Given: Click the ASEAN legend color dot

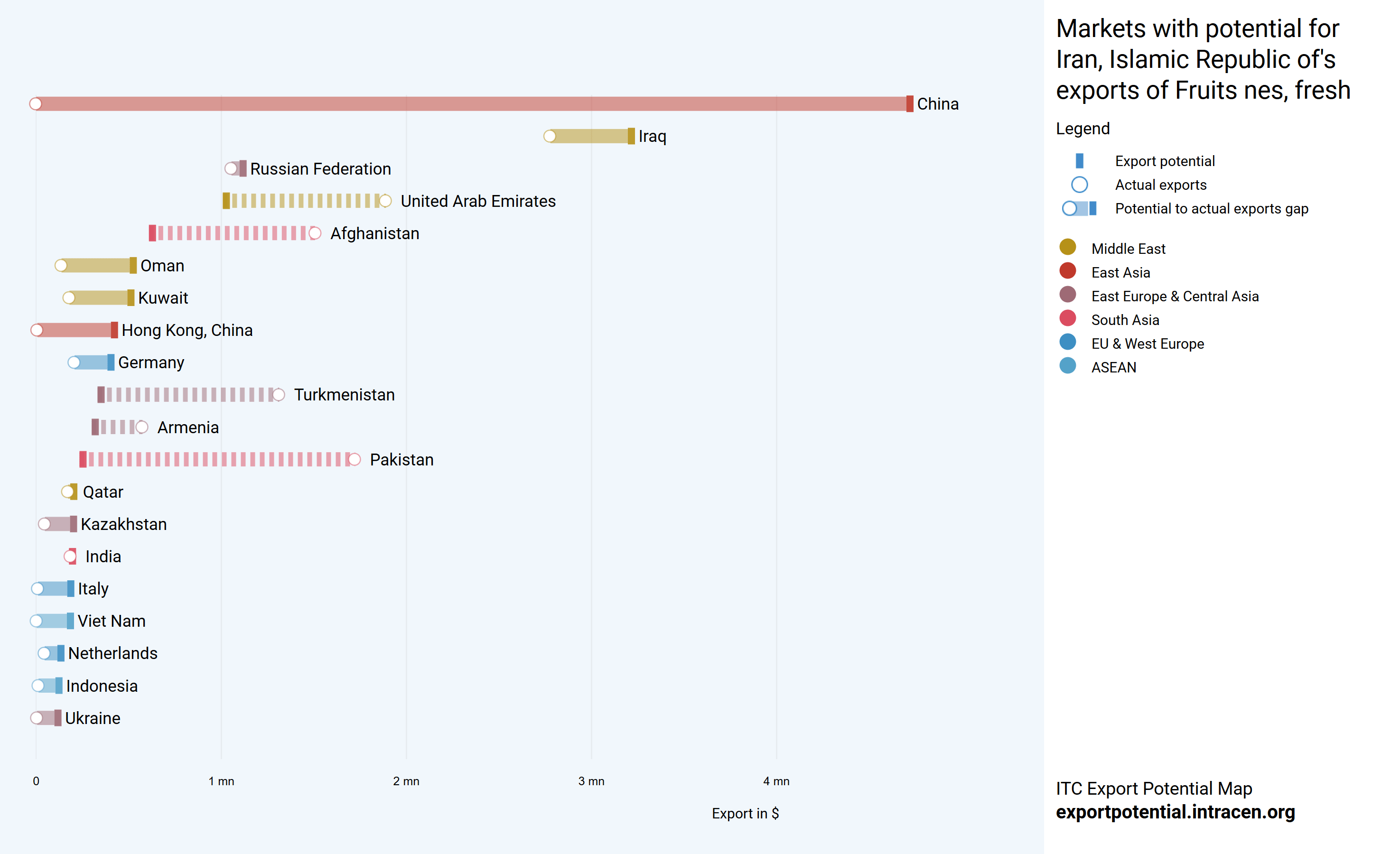Looking at the screenshot, I should coord(1068,366).
